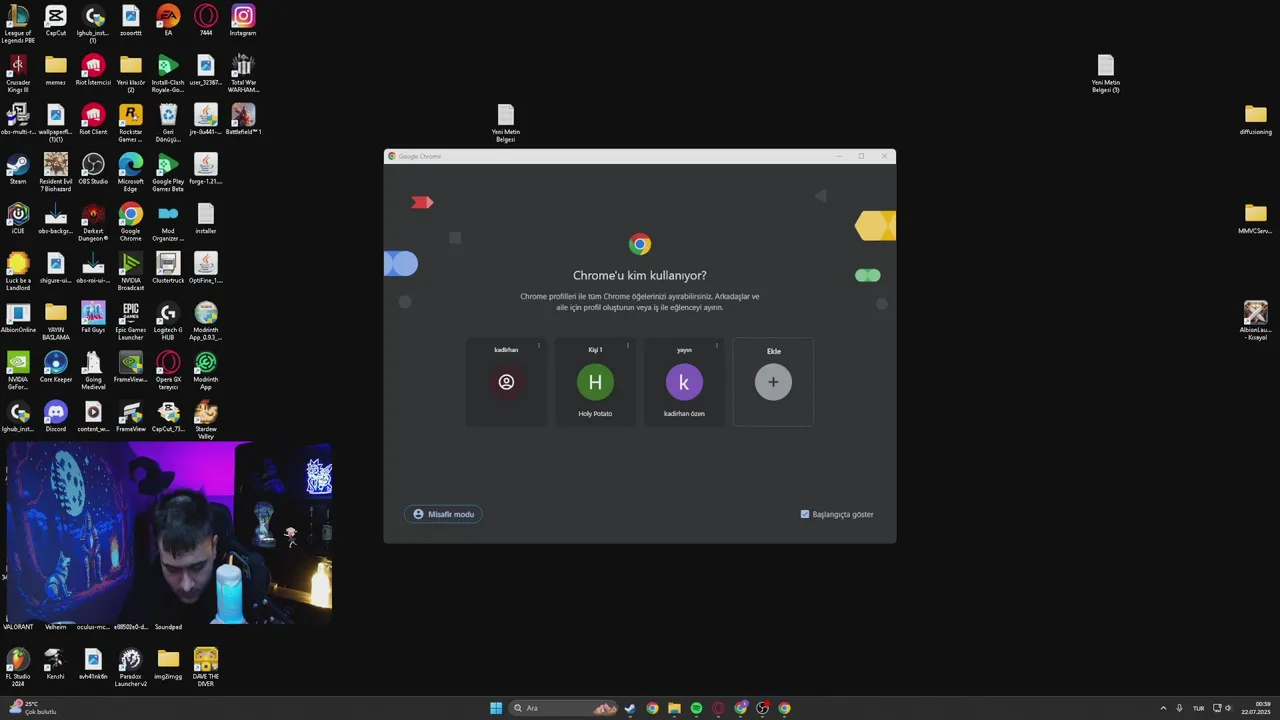Open Kenshi desktop icon
1280x720 pixels.
tap(56, 664)
